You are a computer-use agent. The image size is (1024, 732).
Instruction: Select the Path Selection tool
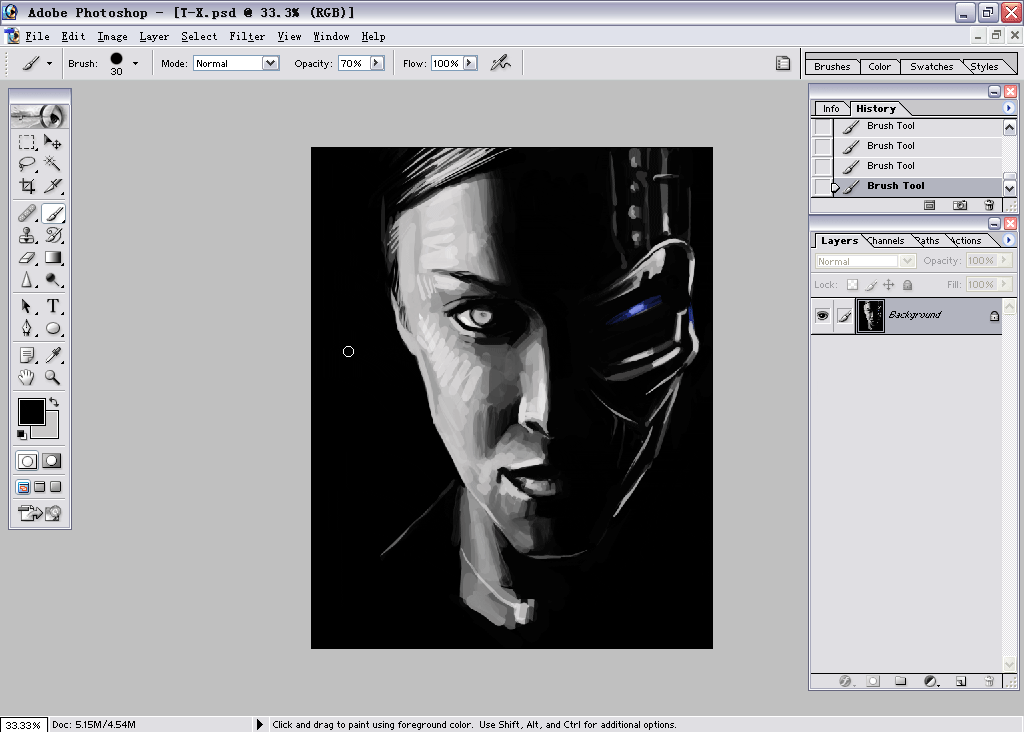(27, 306)
